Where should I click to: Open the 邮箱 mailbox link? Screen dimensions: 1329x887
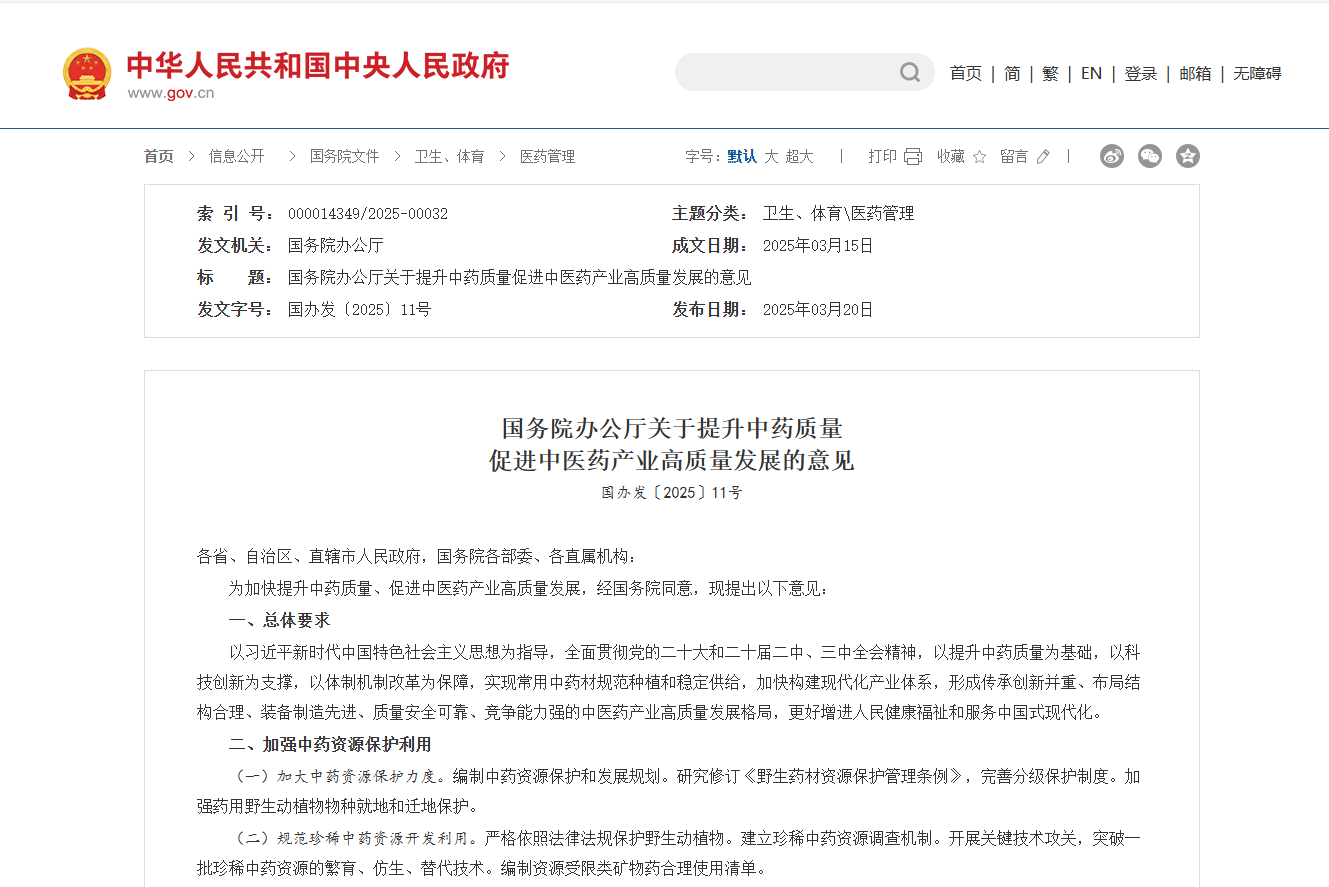pos(1195,73)
